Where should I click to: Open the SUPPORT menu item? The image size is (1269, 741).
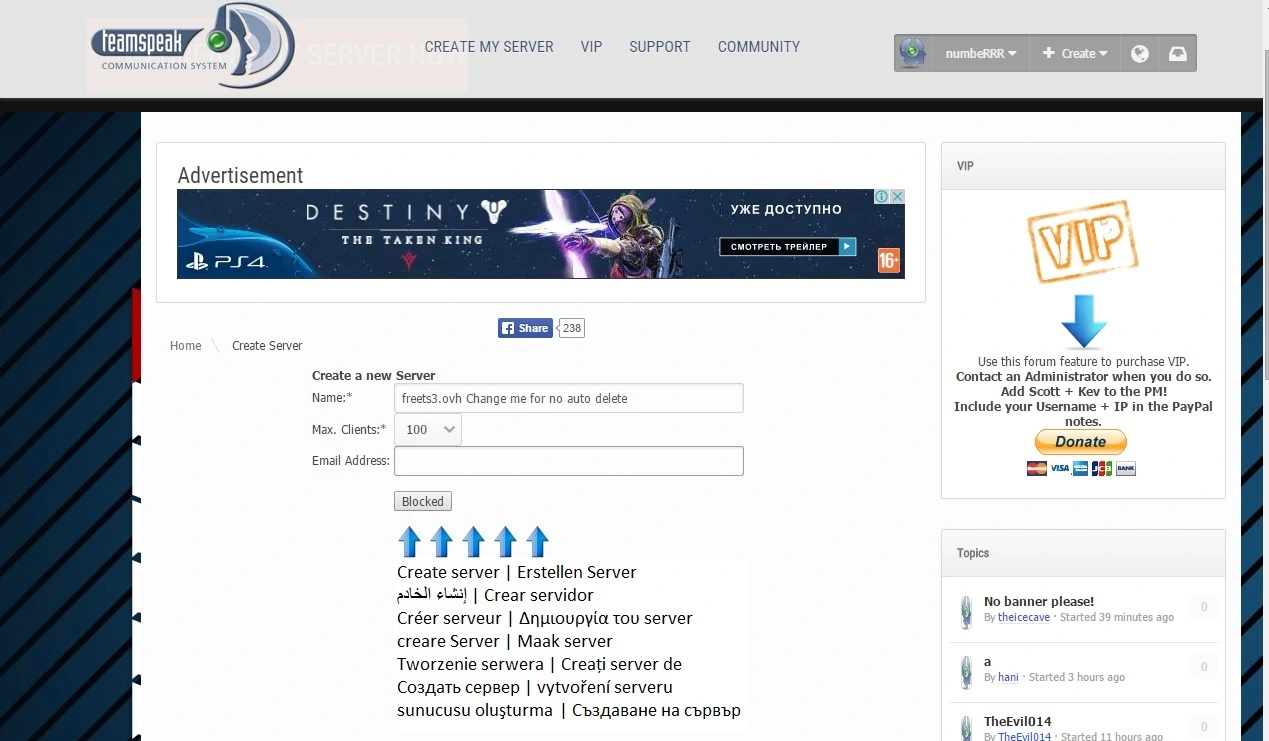point(660,47)
